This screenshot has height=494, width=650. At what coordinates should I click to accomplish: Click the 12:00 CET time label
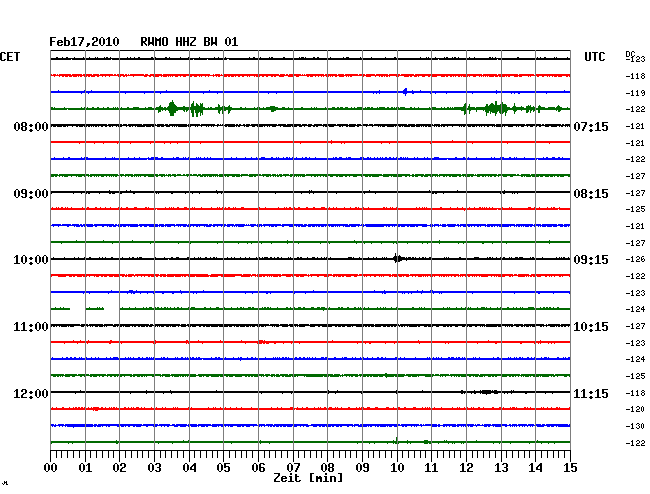tap(31, 393)
